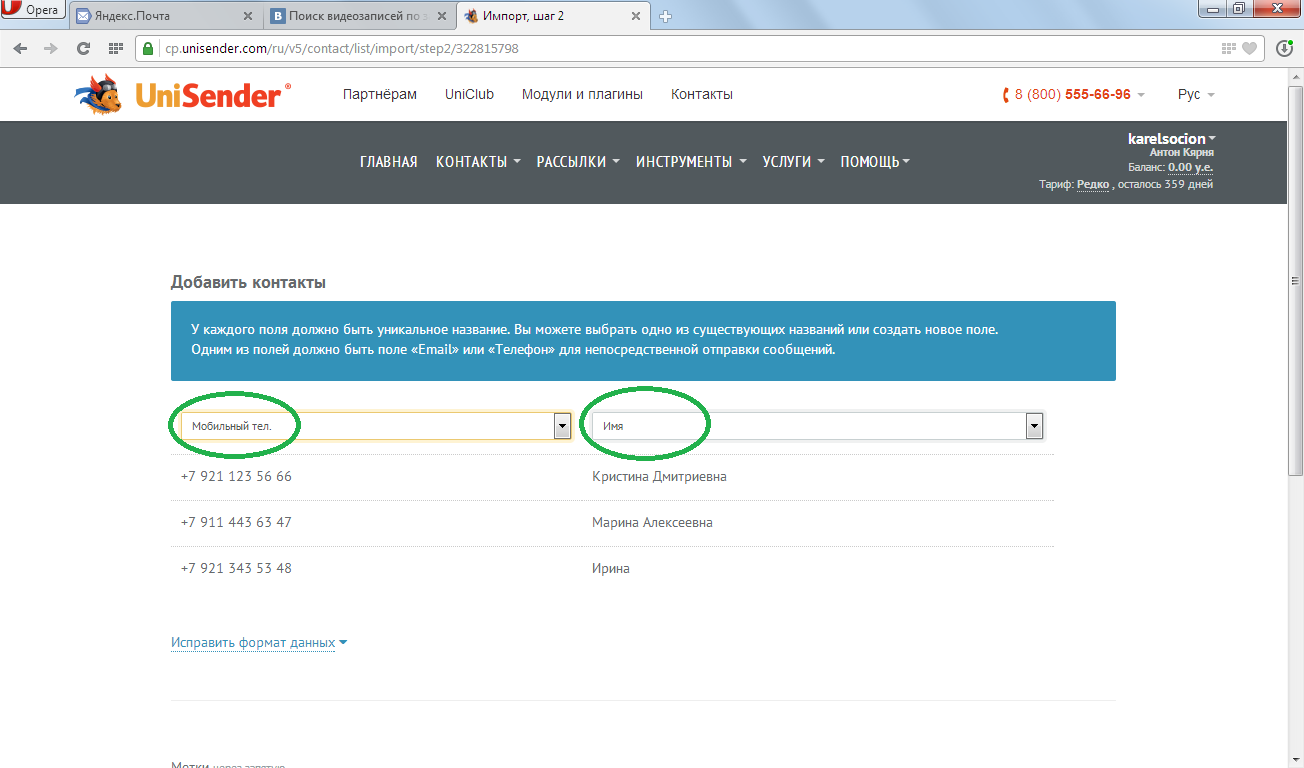Viewport: 1304px width, 768px height.
Task: Open the Имя field dropdown arrow
Action: pos(1035,427)
